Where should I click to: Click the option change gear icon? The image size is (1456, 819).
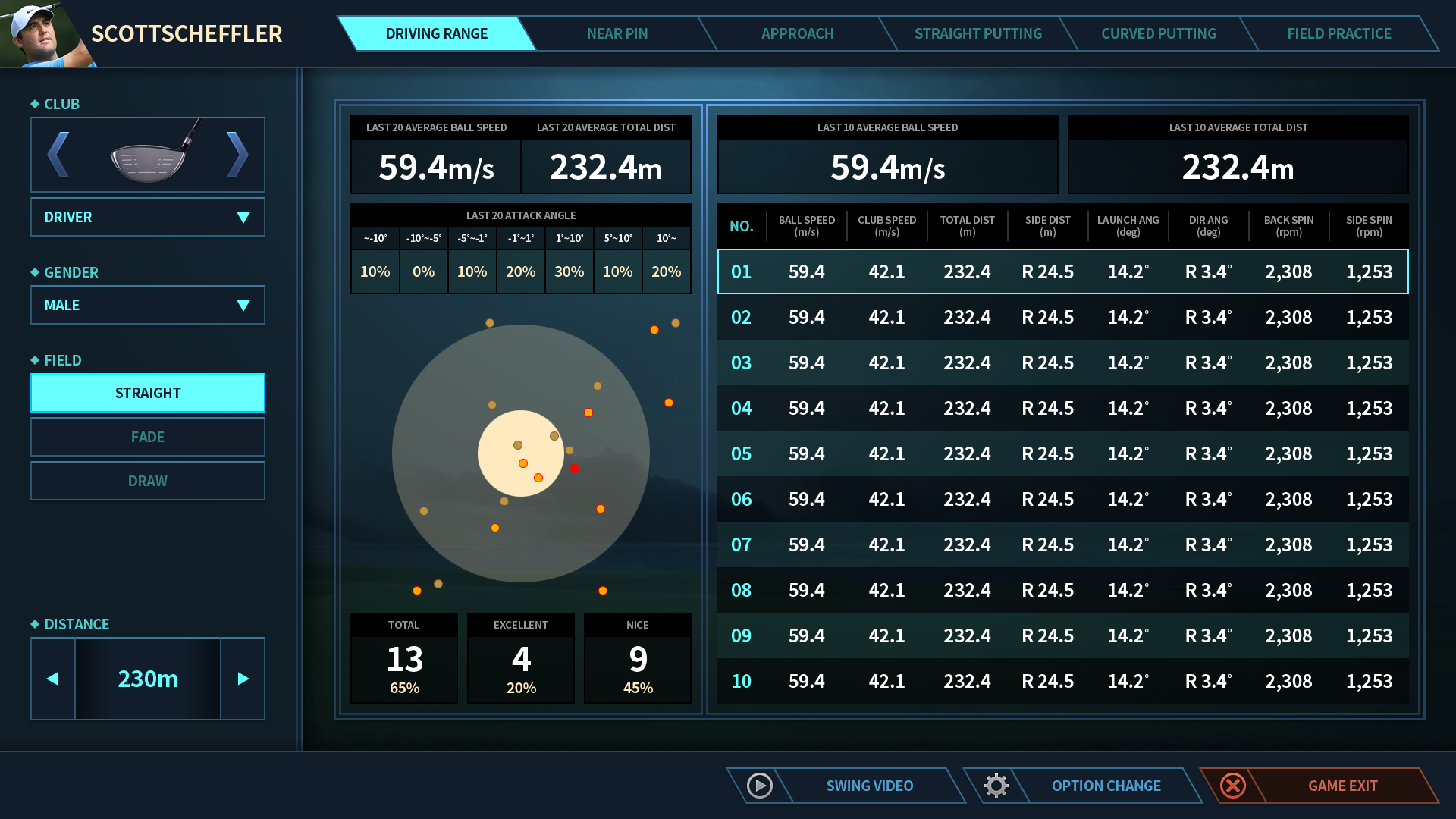pyautogui.click(x=996, y=786)
